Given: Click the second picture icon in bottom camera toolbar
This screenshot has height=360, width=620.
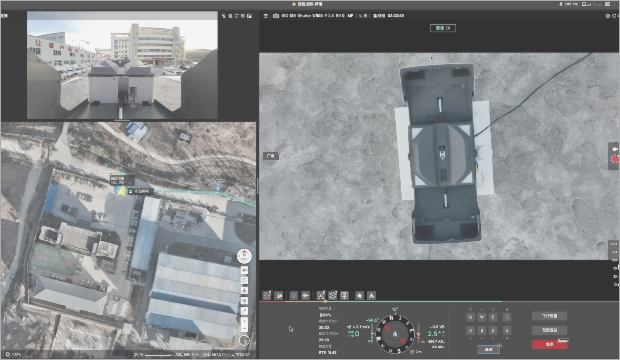Looking at the screenshot, I should [279, 296].
